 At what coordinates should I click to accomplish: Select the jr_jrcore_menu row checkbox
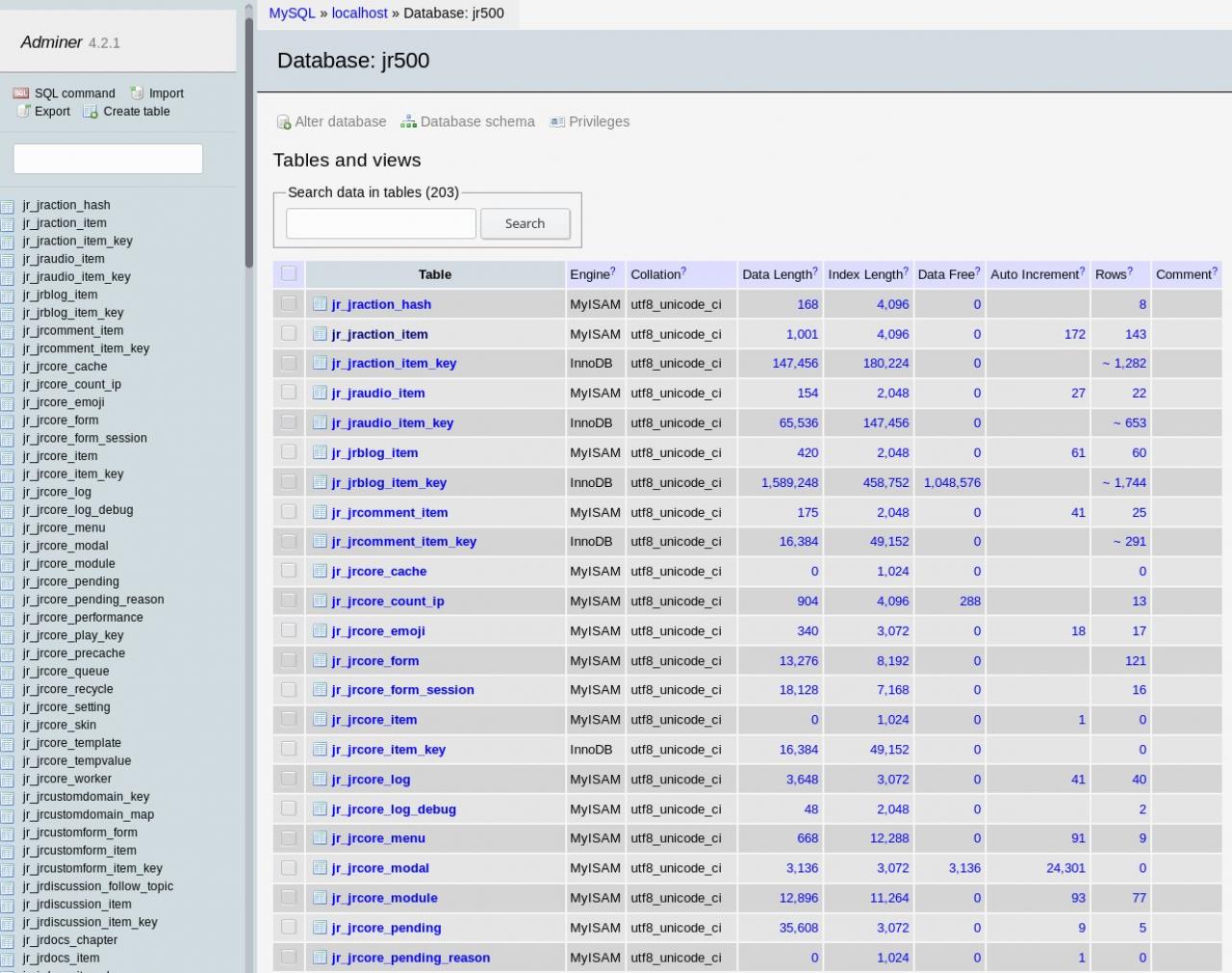(289, 838)
